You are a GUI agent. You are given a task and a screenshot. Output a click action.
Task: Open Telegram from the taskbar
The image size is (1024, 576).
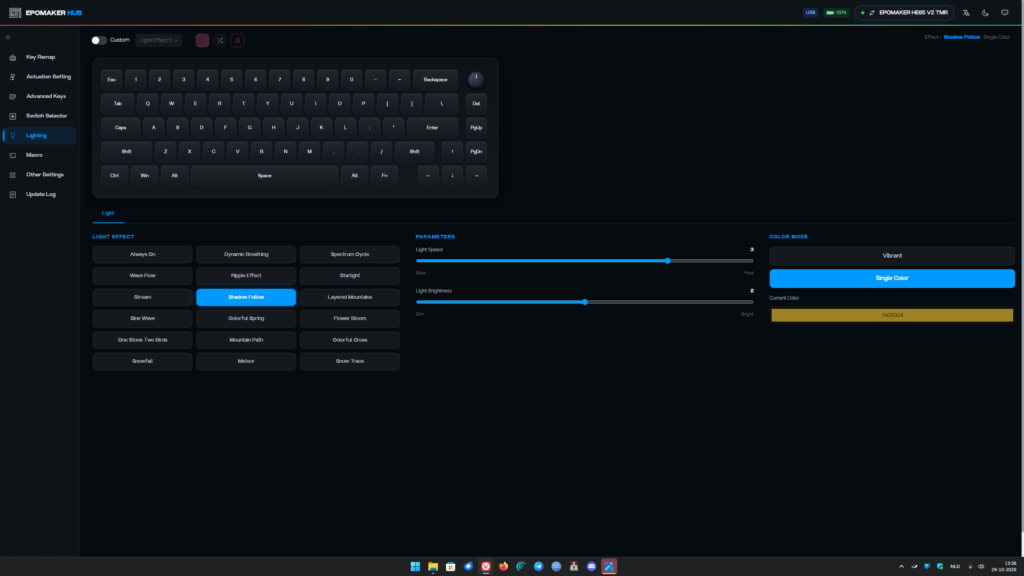[539, 566]
